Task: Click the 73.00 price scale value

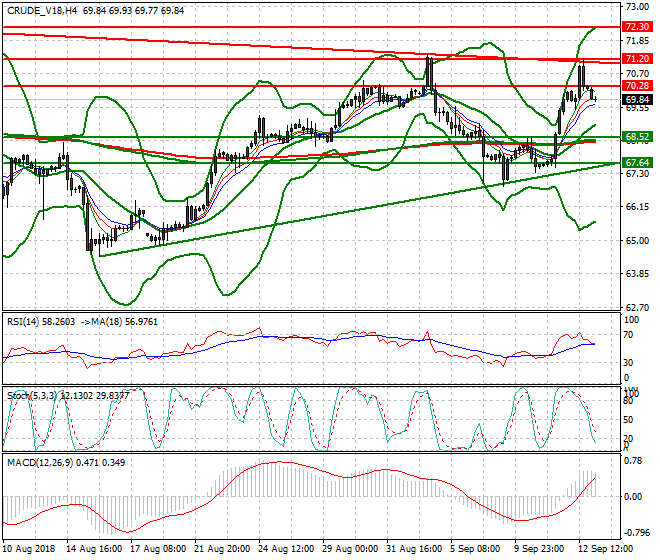Action: point(637,7)
